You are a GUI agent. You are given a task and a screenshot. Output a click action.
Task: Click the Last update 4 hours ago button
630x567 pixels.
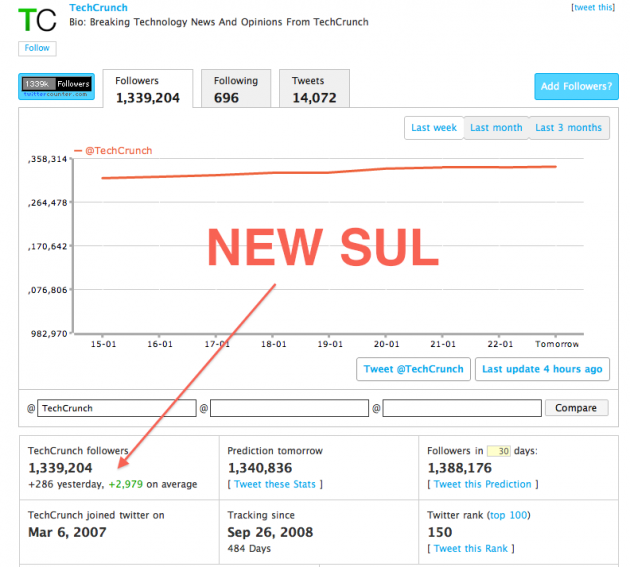coord(542,369)
